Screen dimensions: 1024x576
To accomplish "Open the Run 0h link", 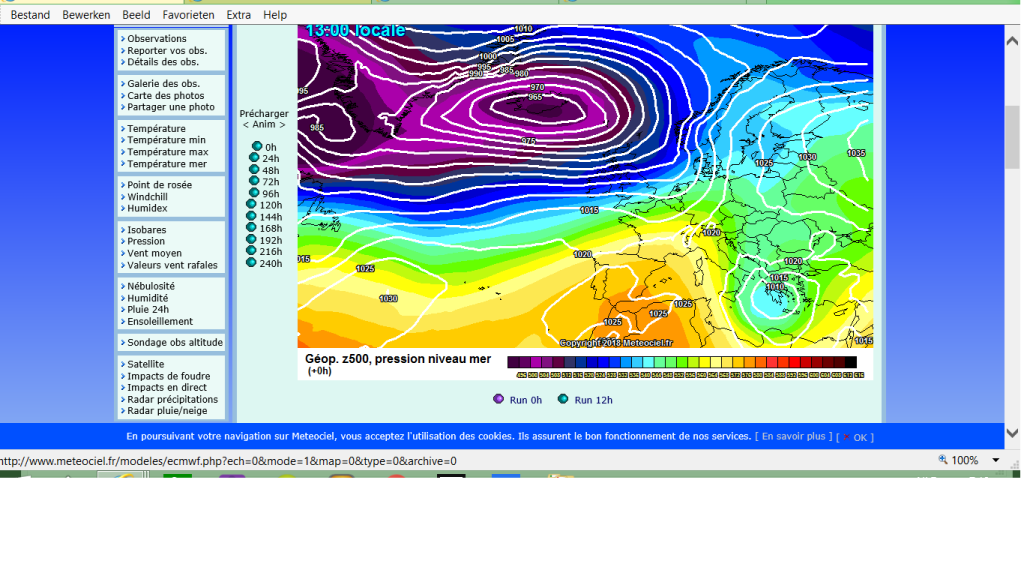I will click(526, 400).
